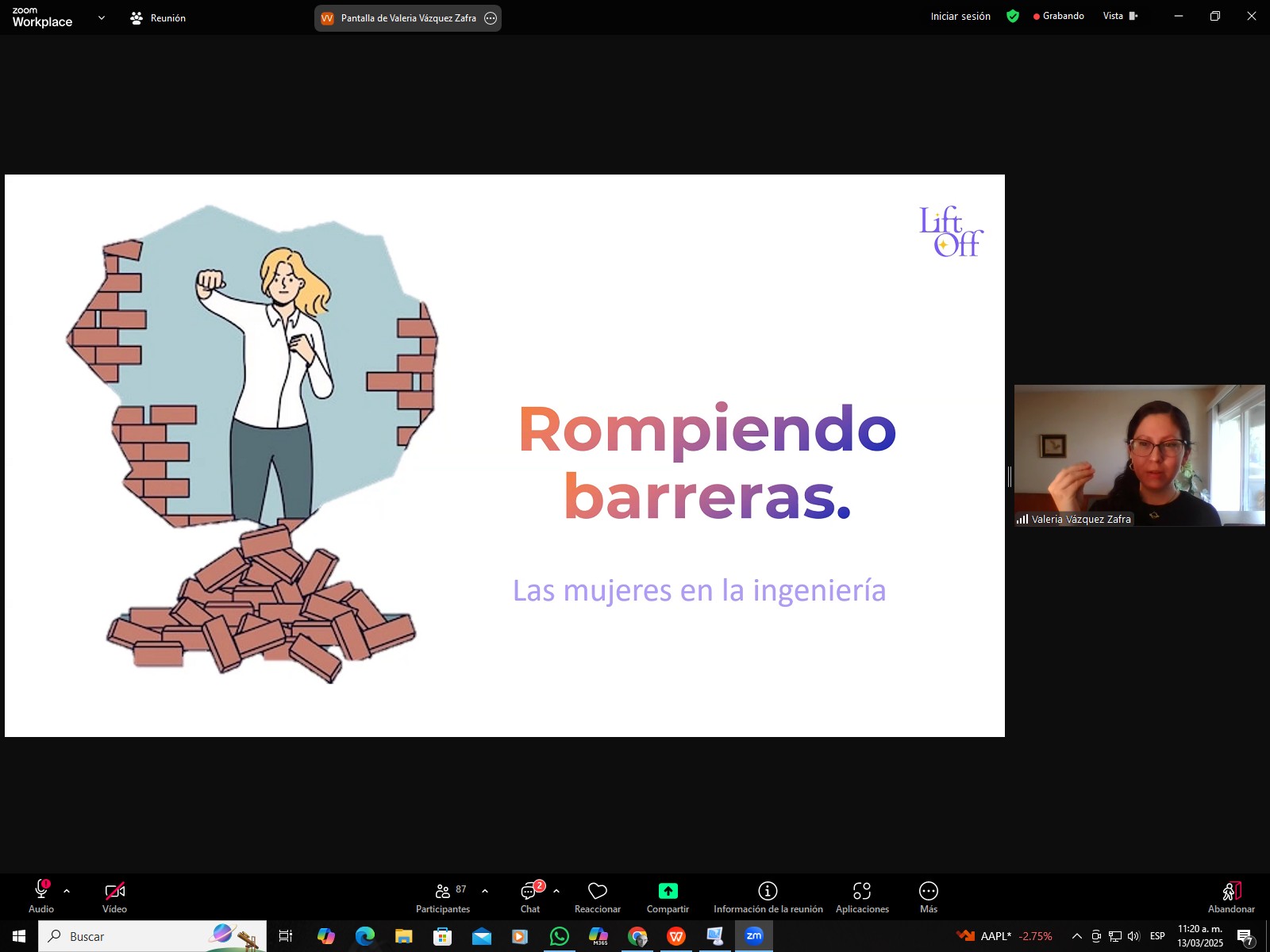Screen dimensions: 1270x952
Task: Open the Aplicaciones panel
Action: click(861, 891)
